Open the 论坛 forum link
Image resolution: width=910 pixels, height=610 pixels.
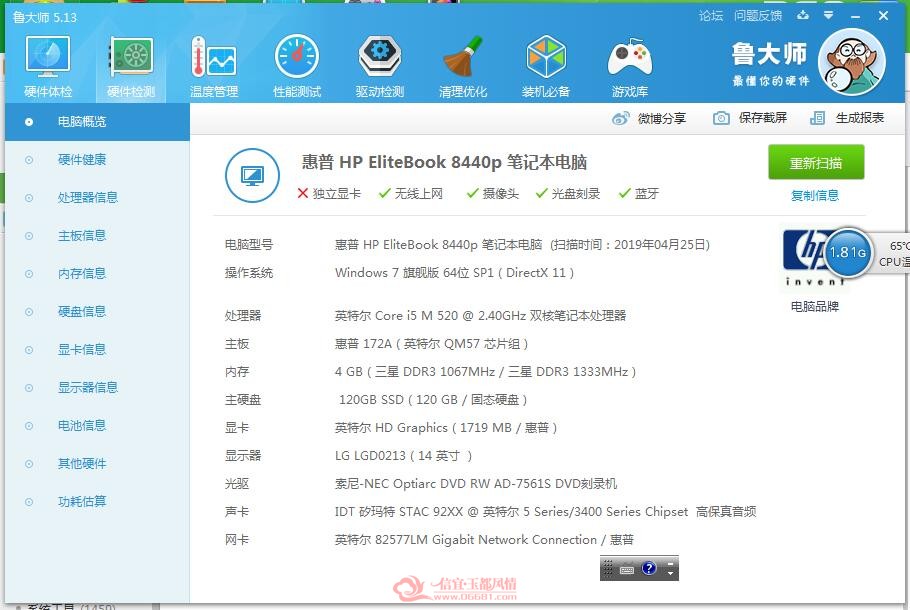(x=711, y=16)
